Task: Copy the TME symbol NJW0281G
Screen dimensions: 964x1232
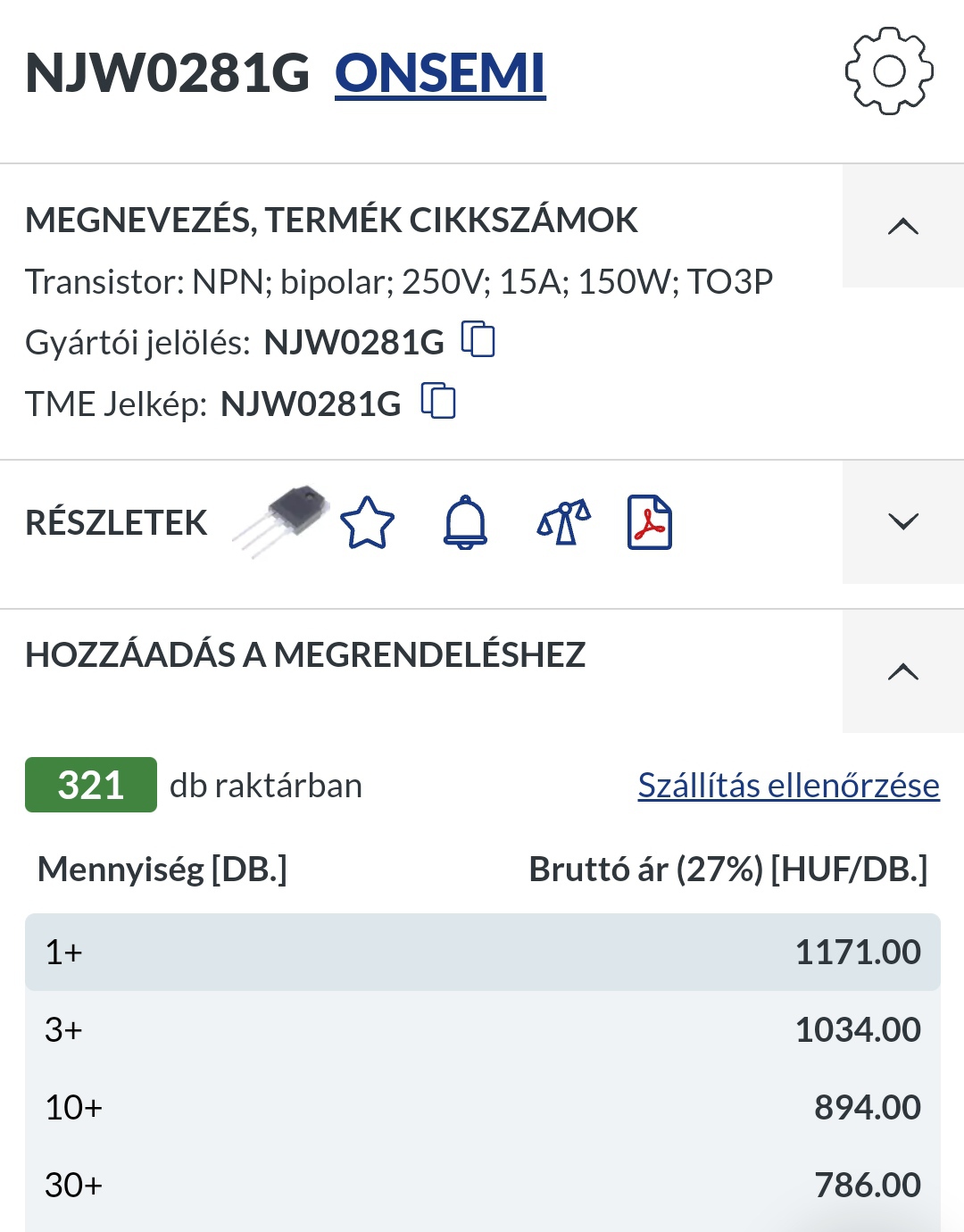Action: click(438, 402)
